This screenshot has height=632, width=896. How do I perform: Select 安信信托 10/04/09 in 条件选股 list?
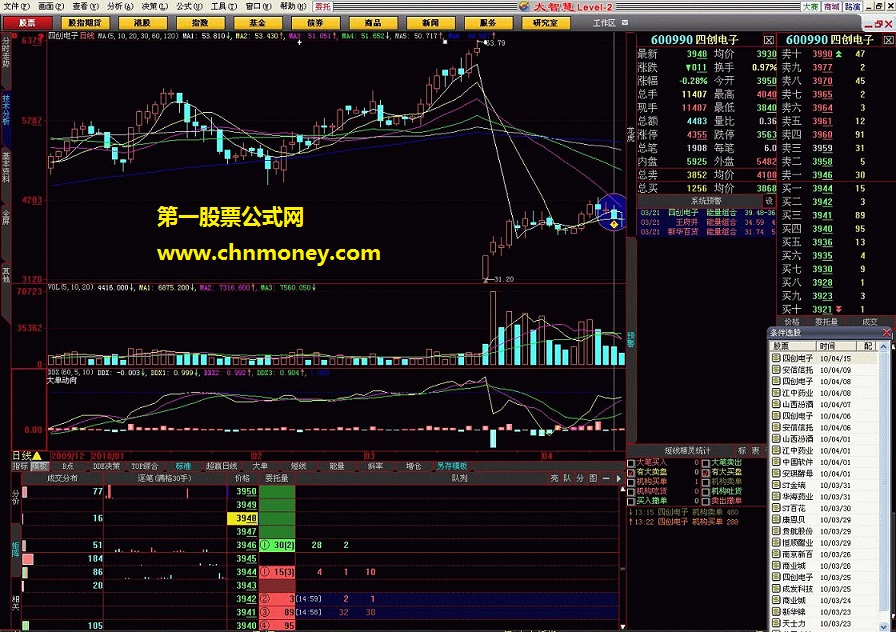click(x=823, y=370)
